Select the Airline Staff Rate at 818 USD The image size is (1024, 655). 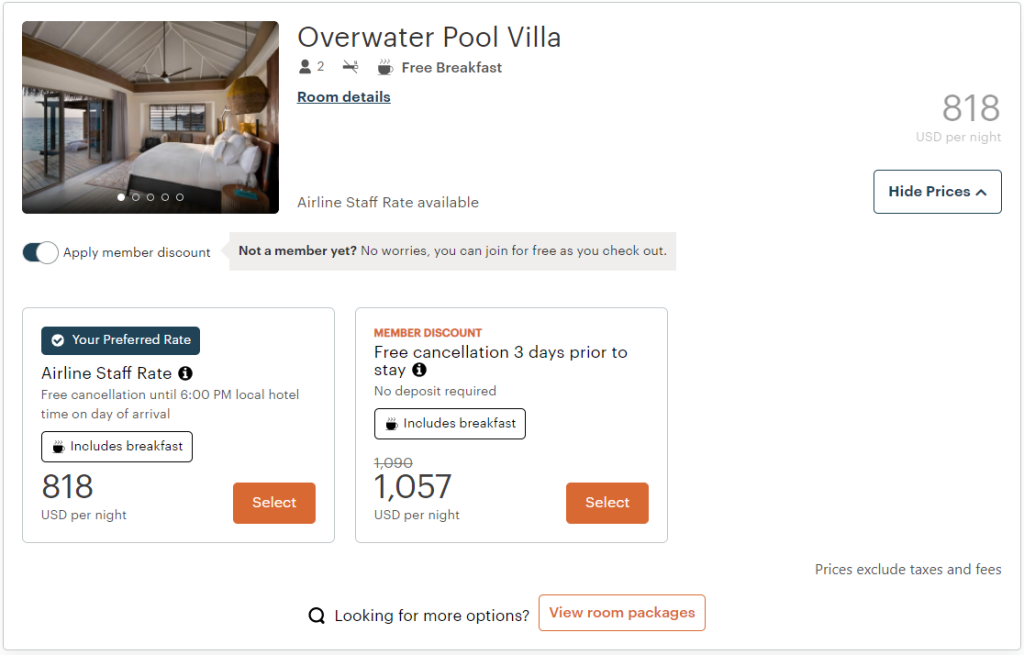tap(274, 503)
